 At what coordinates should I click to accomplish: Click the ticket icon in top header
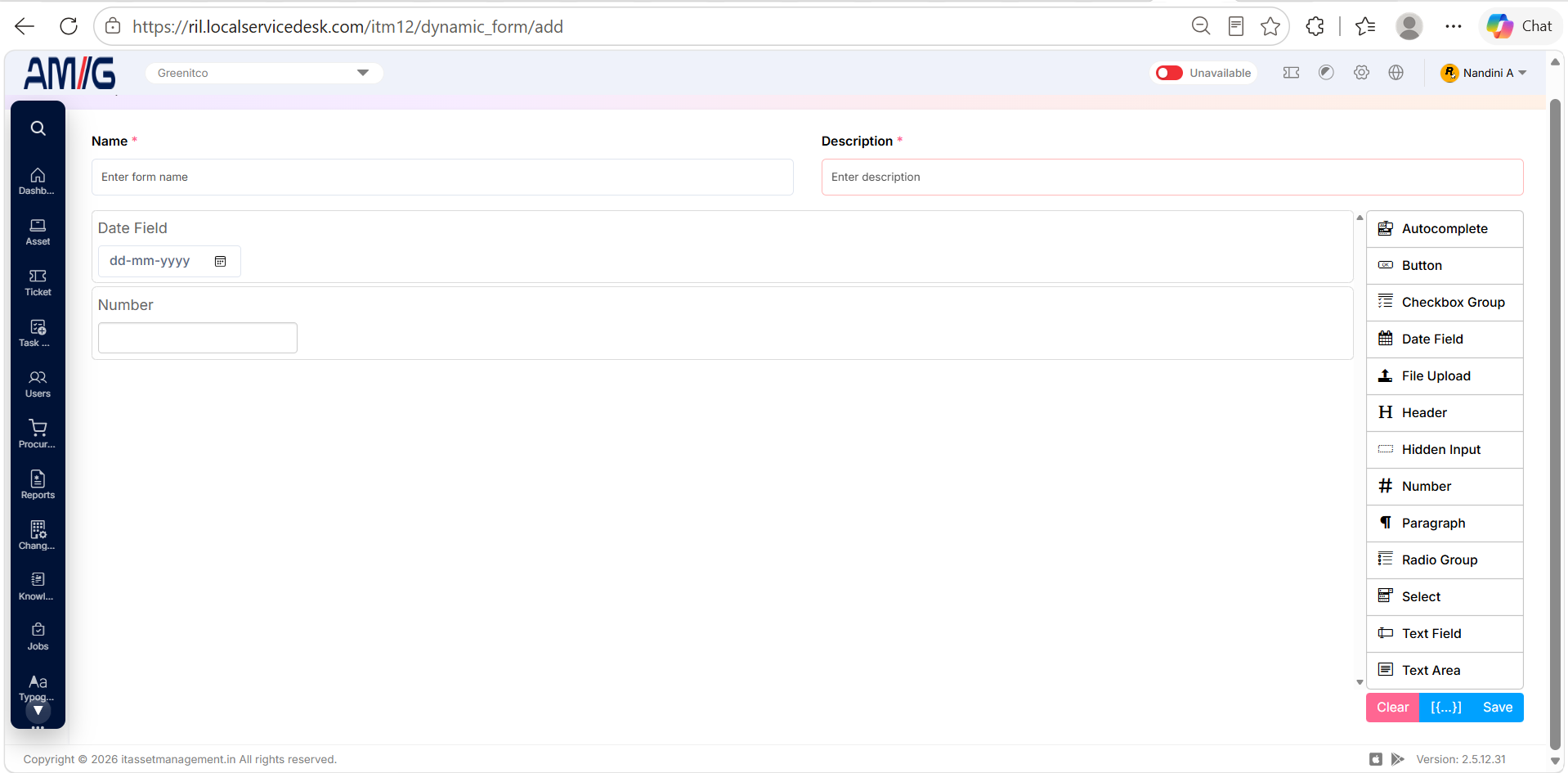click(x=1292, y=73)
